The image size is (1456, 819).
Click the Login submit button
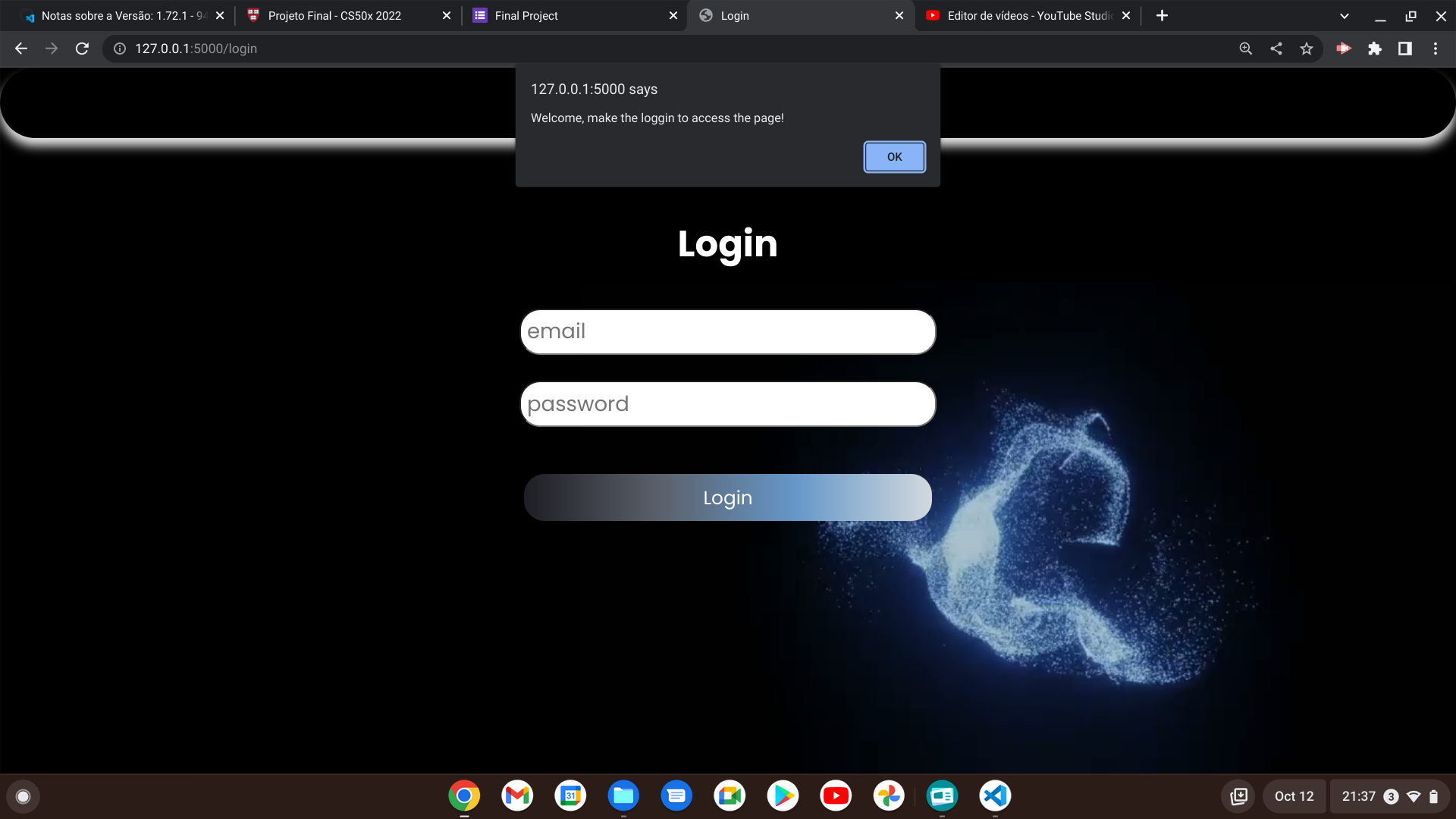pos(727,497)
